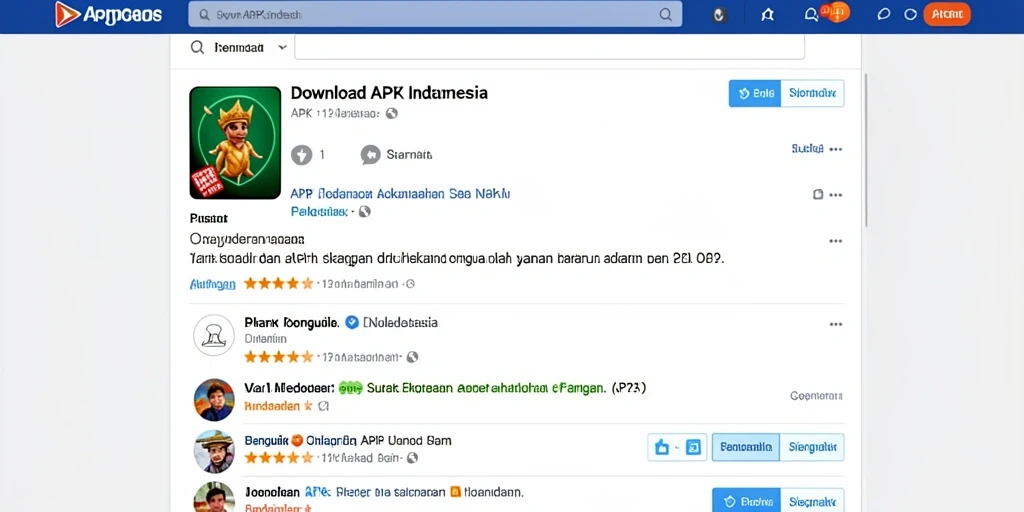
Task: Click the orange badge icon after Benguik
Action: tap(296, 440)
